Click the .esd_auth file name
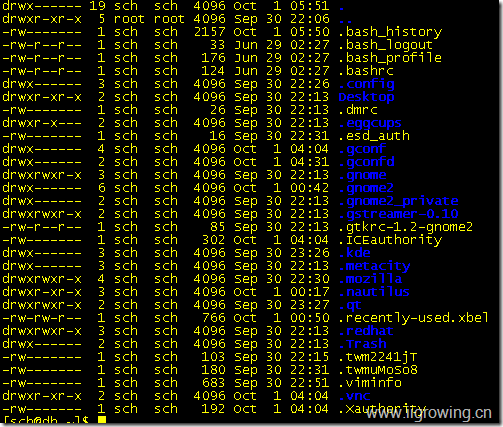503x427 pixels. pos(374,136)
